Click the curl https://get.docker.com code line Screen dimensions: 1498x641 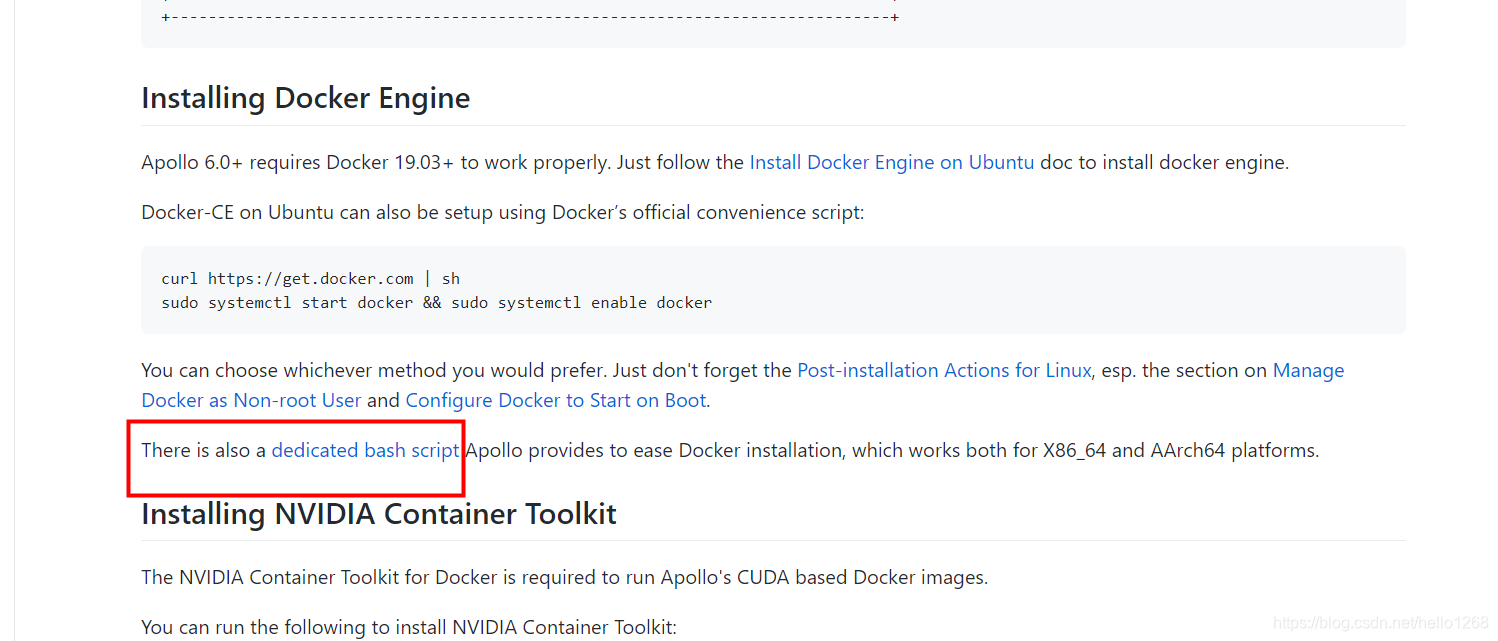coord(310,278)
